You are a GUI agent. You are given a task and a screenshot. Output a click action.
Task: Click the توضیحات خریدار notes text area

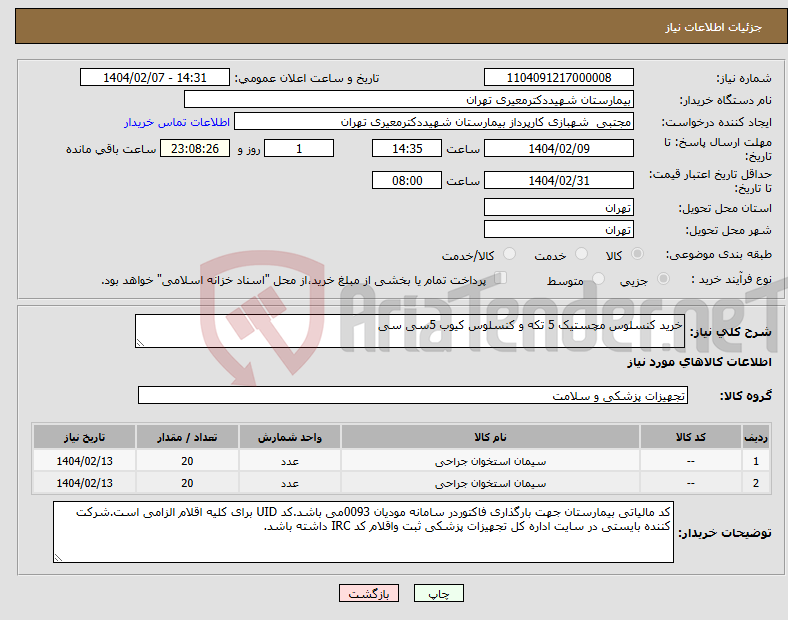(x=363, y=532)
